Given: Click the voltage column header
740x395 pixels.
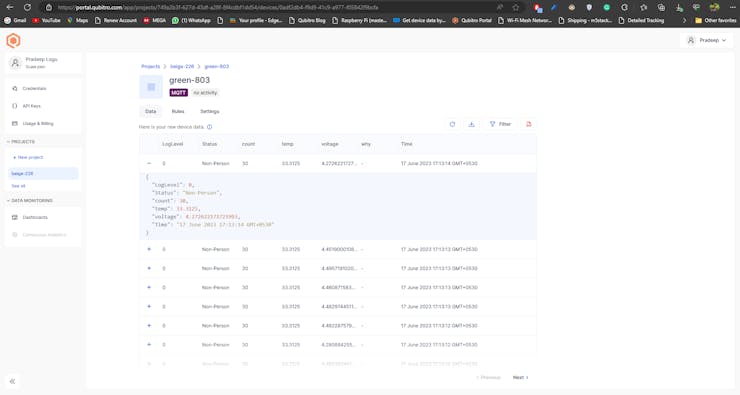Looking at the screenshot, I should [330, 144].
